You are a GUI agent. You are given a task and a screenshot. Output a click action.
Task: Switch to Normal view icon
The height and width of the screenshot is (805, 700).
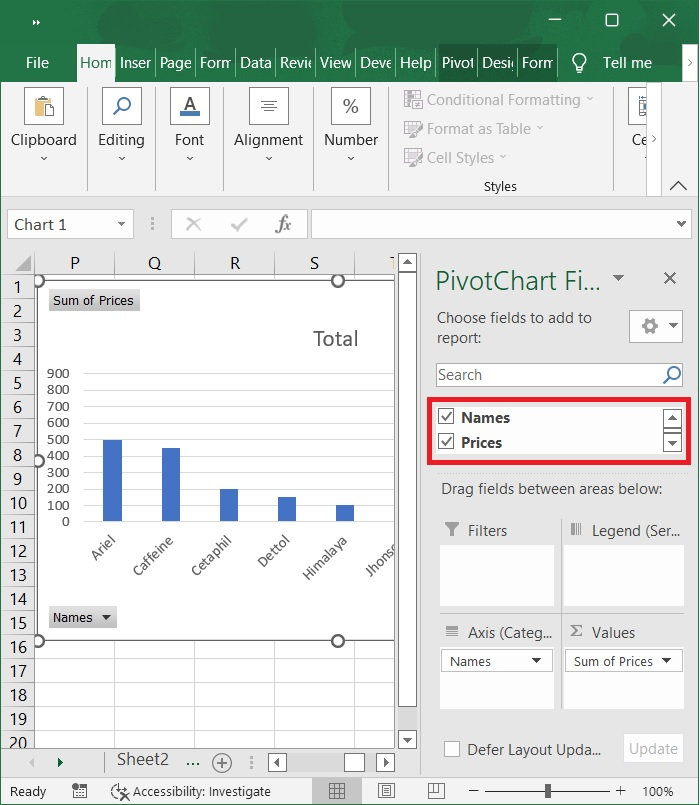click(x=337, y=791)
